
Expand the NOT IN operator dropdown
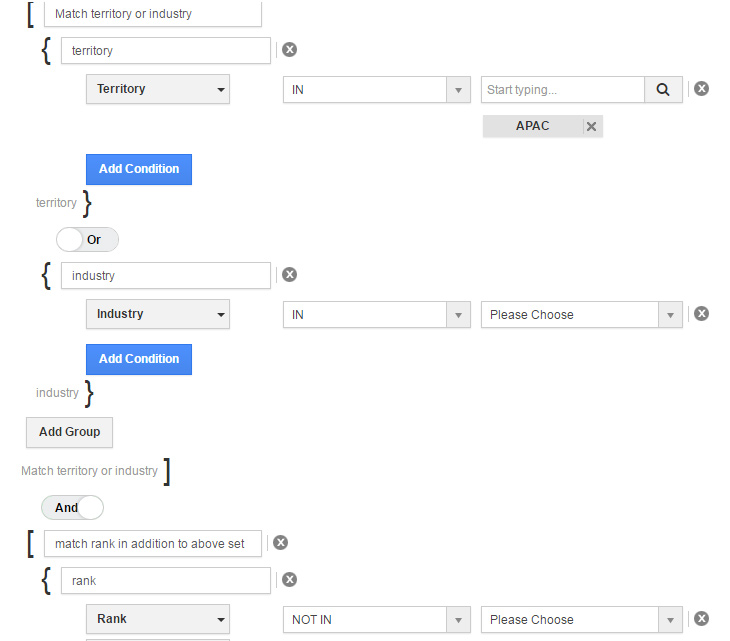tap(376, 619)
